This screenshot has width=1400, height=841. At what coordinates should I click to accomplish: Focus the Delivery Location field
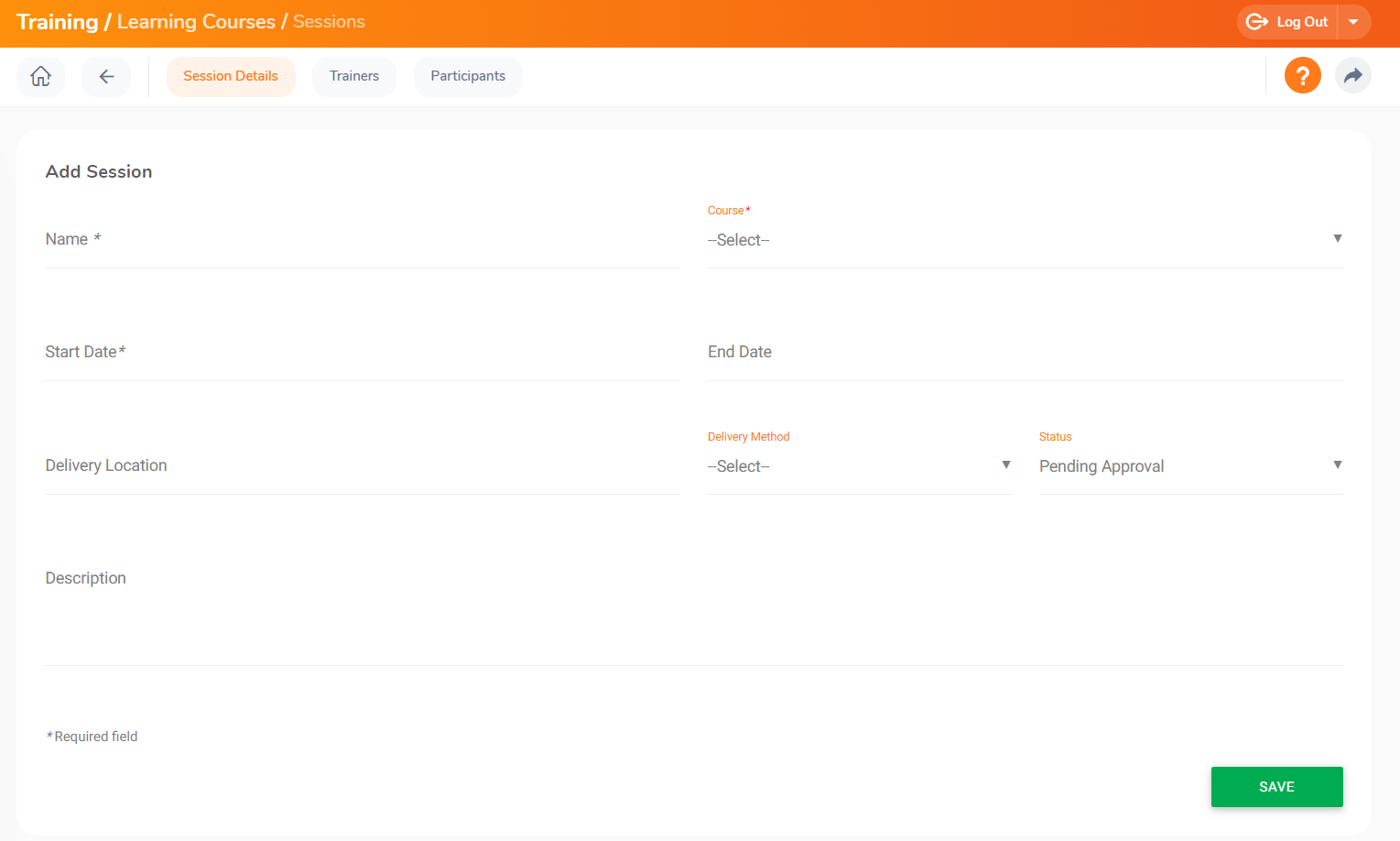(x=363, y=466)
